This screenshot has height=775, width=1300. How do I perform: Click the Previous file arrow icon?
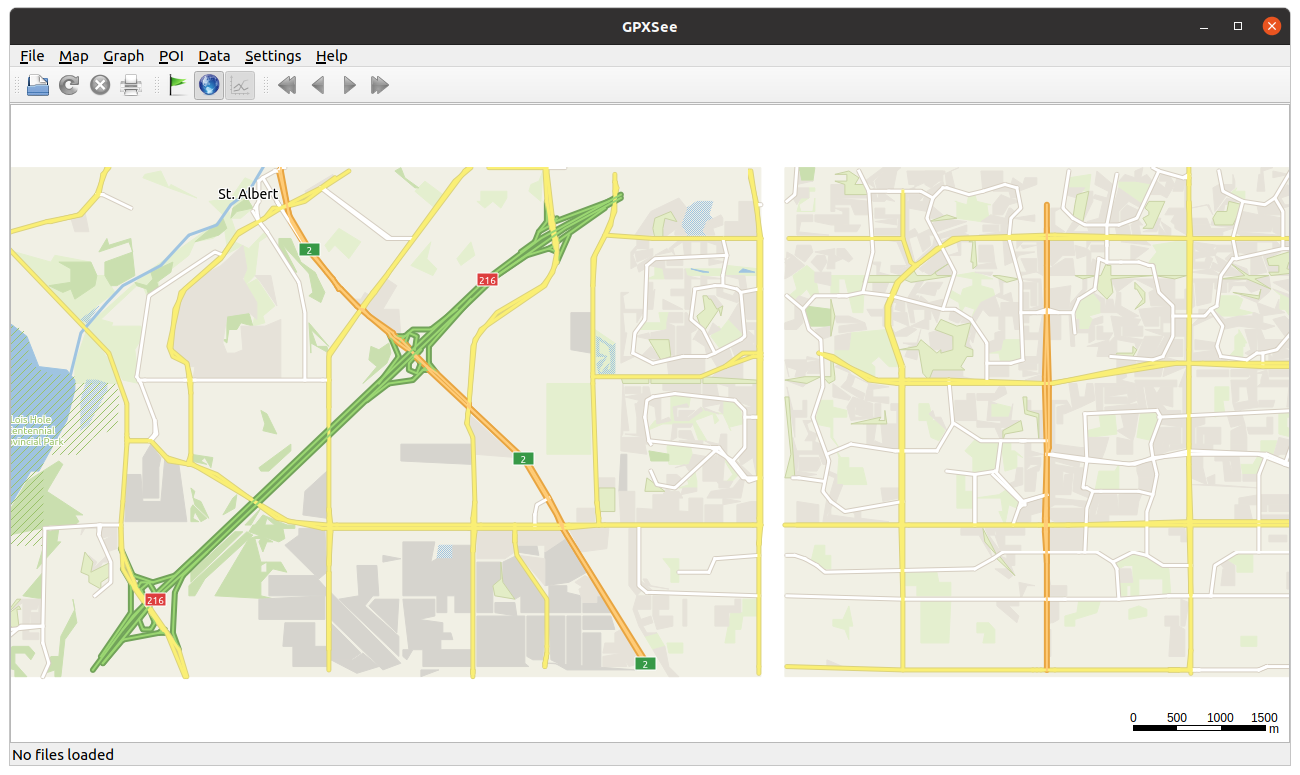318,85
